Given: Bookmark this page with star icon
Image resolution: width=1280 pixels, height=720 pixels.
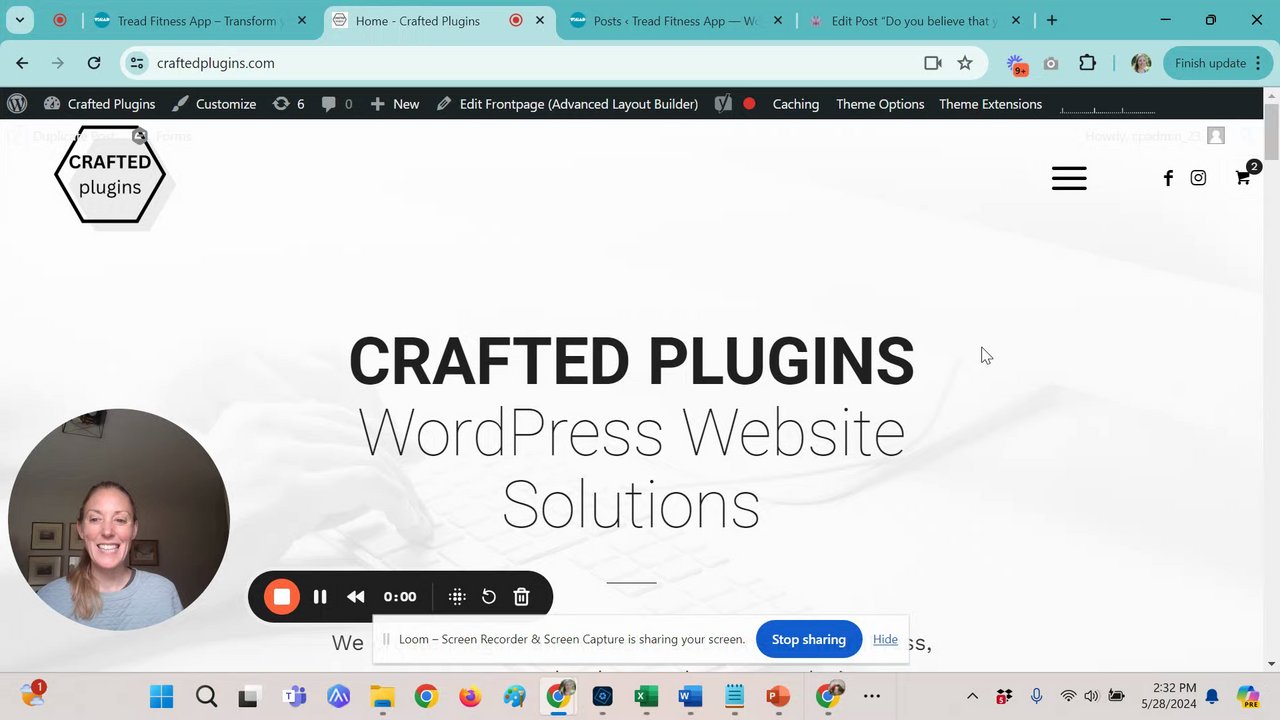Looking at the screenshot, I should (965, 63).
